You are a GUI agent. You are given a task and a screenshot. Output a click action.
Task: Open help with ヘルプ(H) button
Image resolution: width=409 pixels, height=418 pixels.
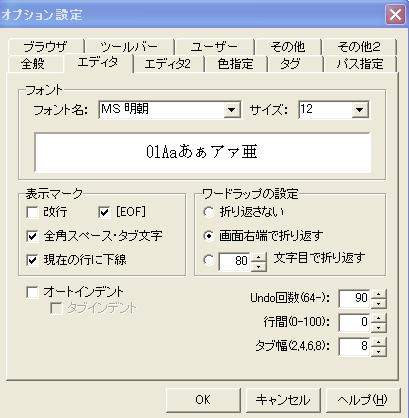[363, 400]
